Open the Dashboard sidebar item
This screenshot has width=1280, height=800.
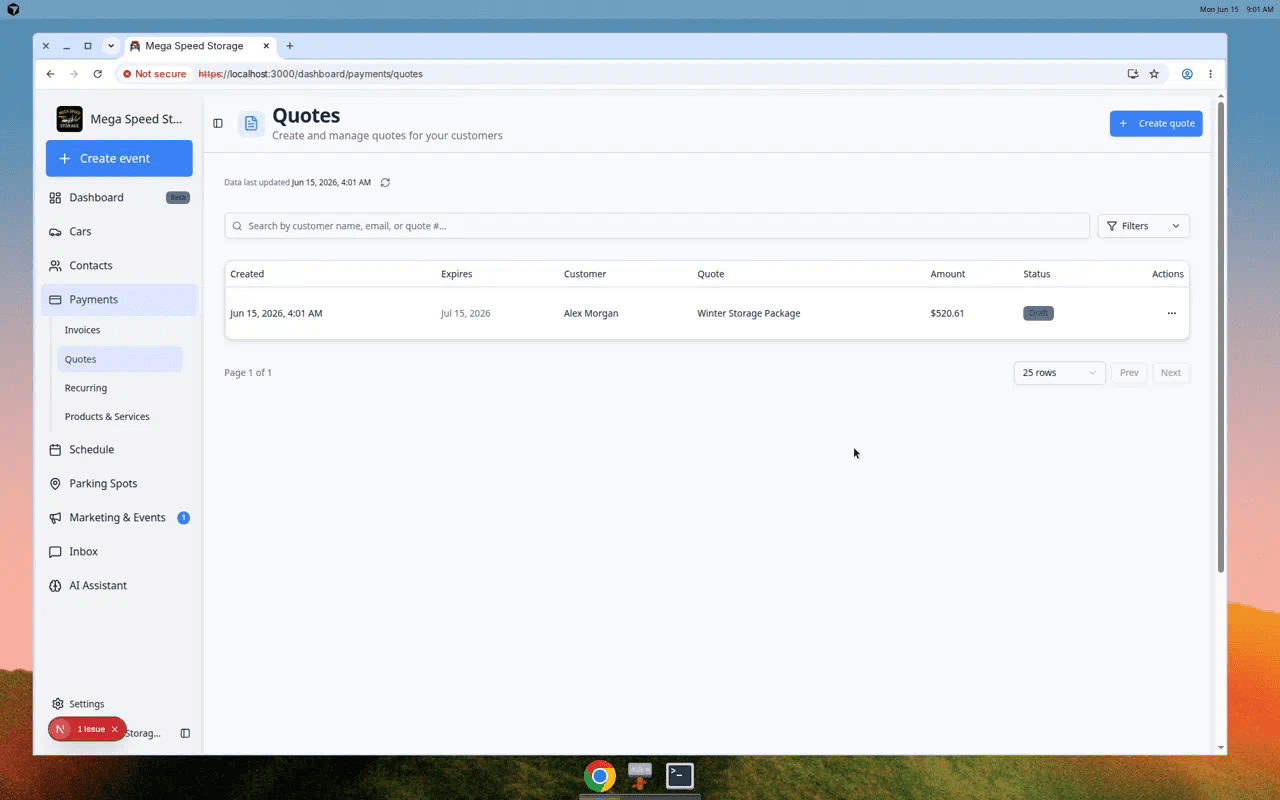pos(119,198)
